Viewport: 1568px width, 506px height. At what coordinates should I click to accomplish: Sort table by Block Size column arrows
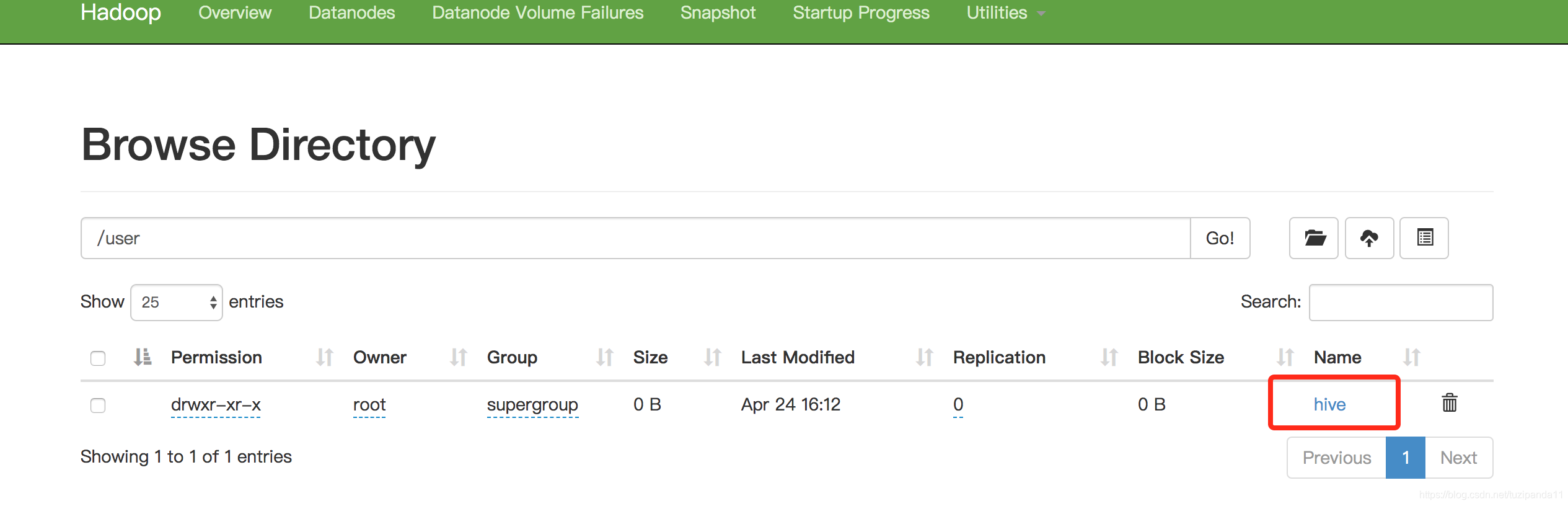tap(1285, 357)
